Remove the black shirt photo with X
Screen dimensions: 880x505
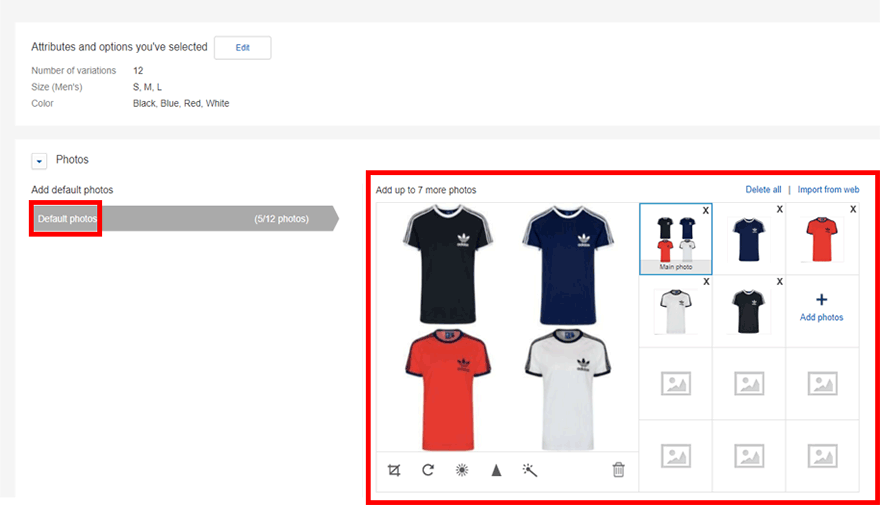point(780,282)
